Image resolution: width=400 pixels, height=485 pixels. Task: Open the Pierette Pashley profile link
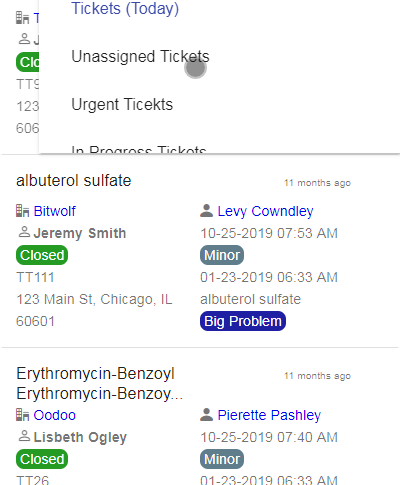click(x=269, y=415)
